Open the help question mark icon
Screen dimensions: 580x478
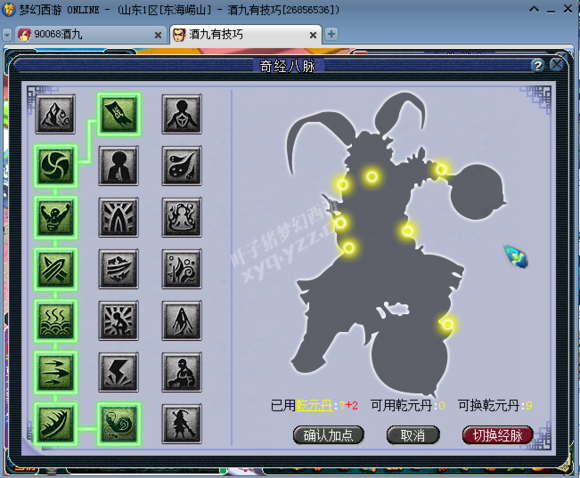[x=537, y=65]
